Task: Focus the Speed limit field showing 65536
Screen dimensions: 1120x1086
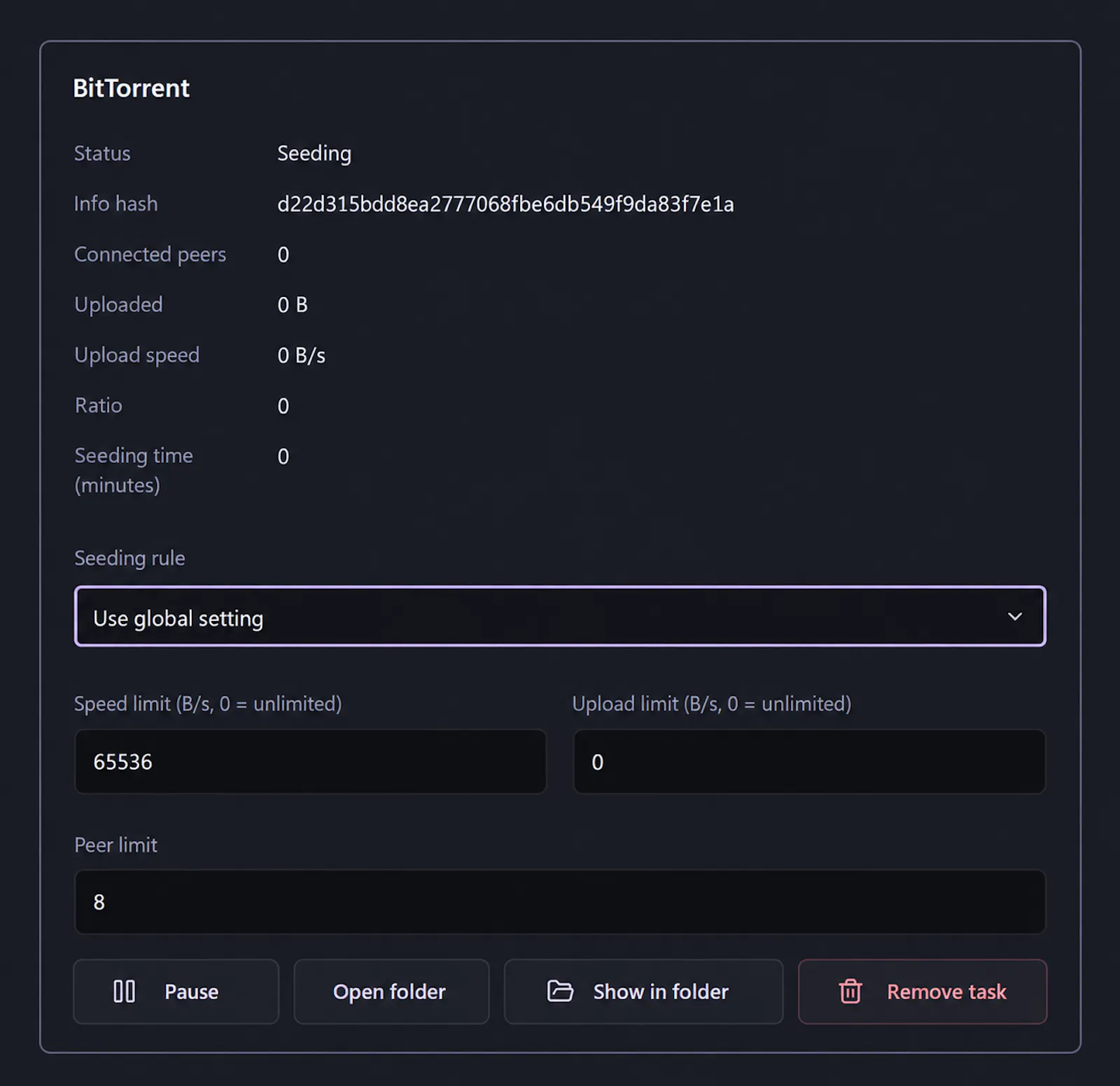Action: [x=310, y=762]
